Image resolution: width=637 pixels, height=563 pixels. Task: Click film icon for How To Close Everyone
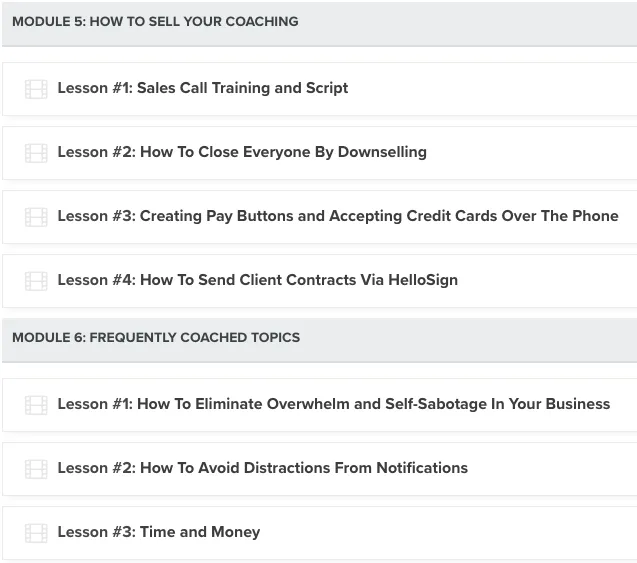(x=36, y=153)
